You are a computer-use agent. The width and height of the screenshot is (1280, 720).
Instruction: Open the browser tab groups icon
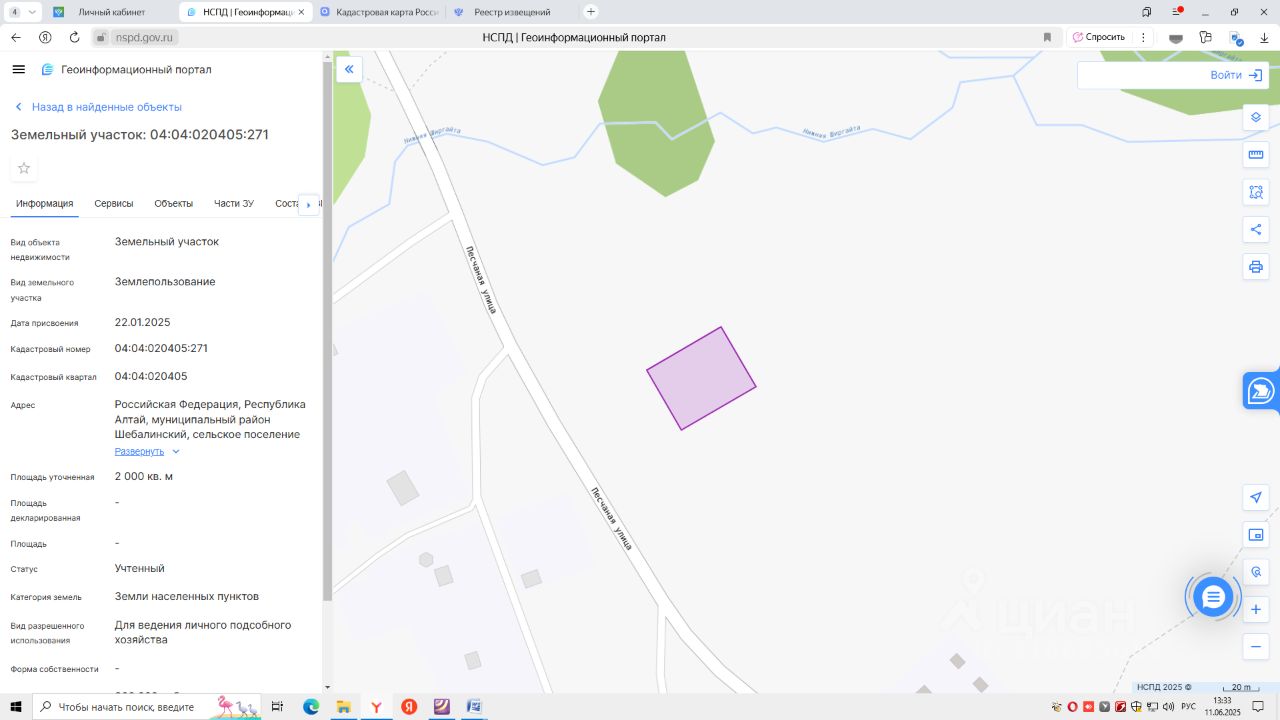tap(1147, 12)
